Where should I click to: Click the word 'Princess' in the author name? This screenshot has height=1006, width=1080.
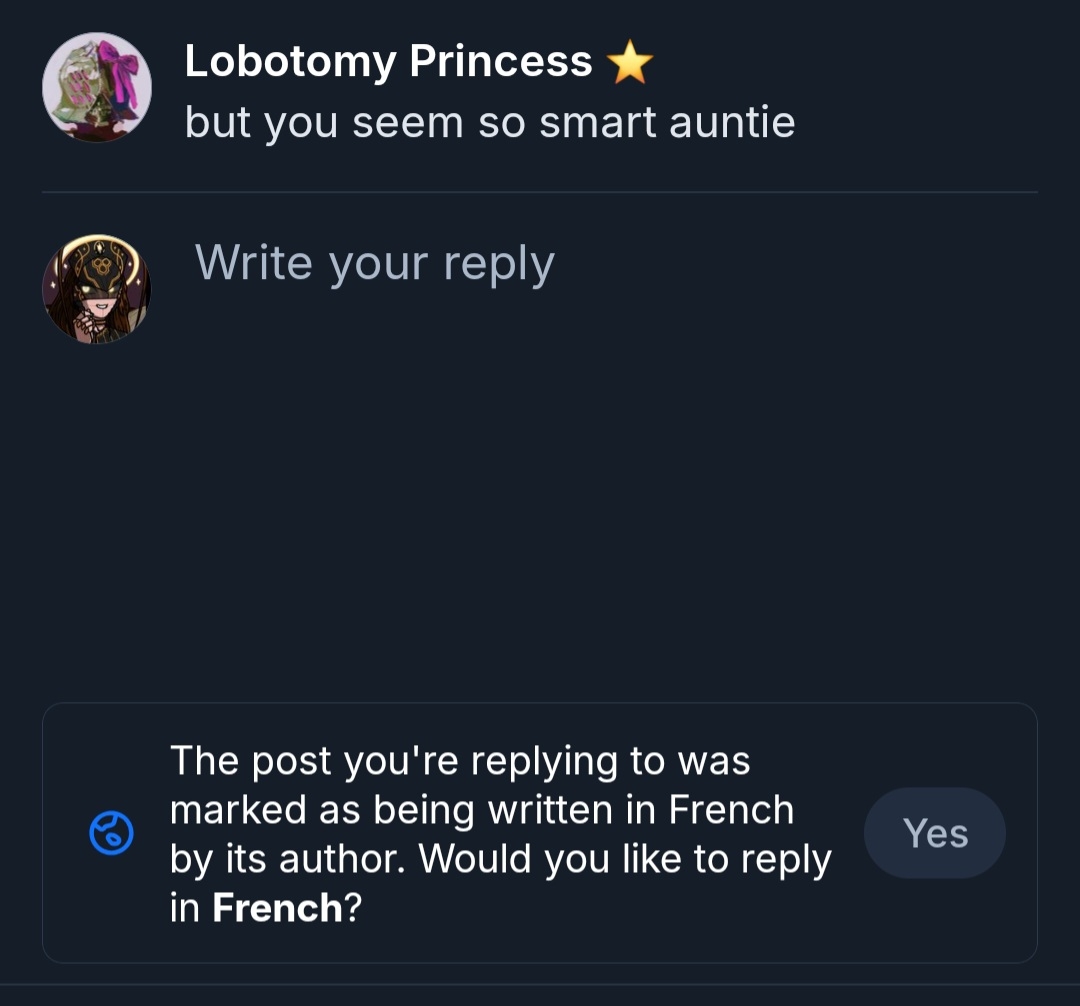pos(501,62)
